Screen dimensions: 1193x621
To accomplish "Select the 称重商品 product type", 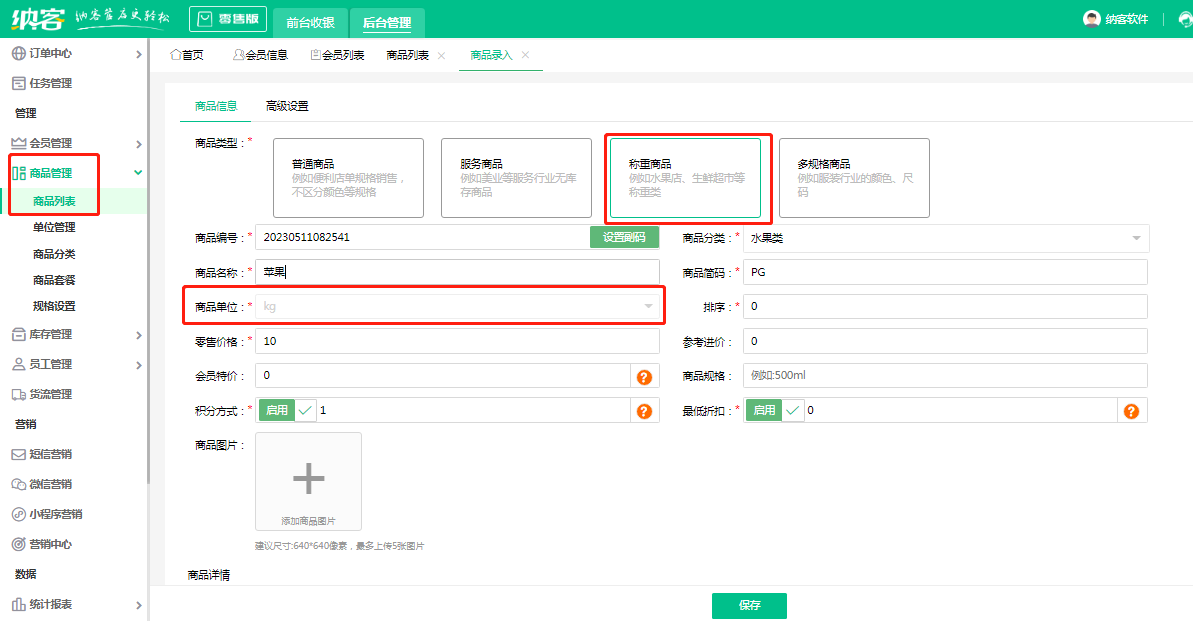I will coord(685,178).
